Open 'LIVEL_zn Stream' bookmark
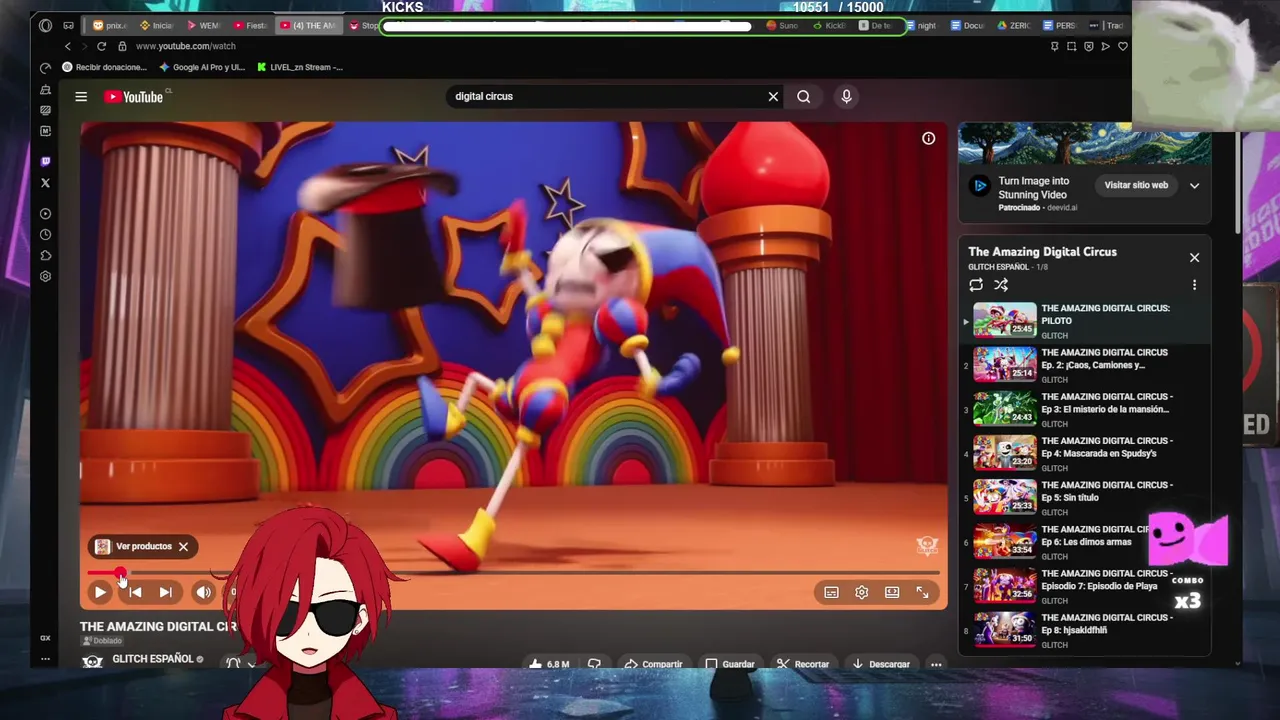 click(x=300, y=67)
